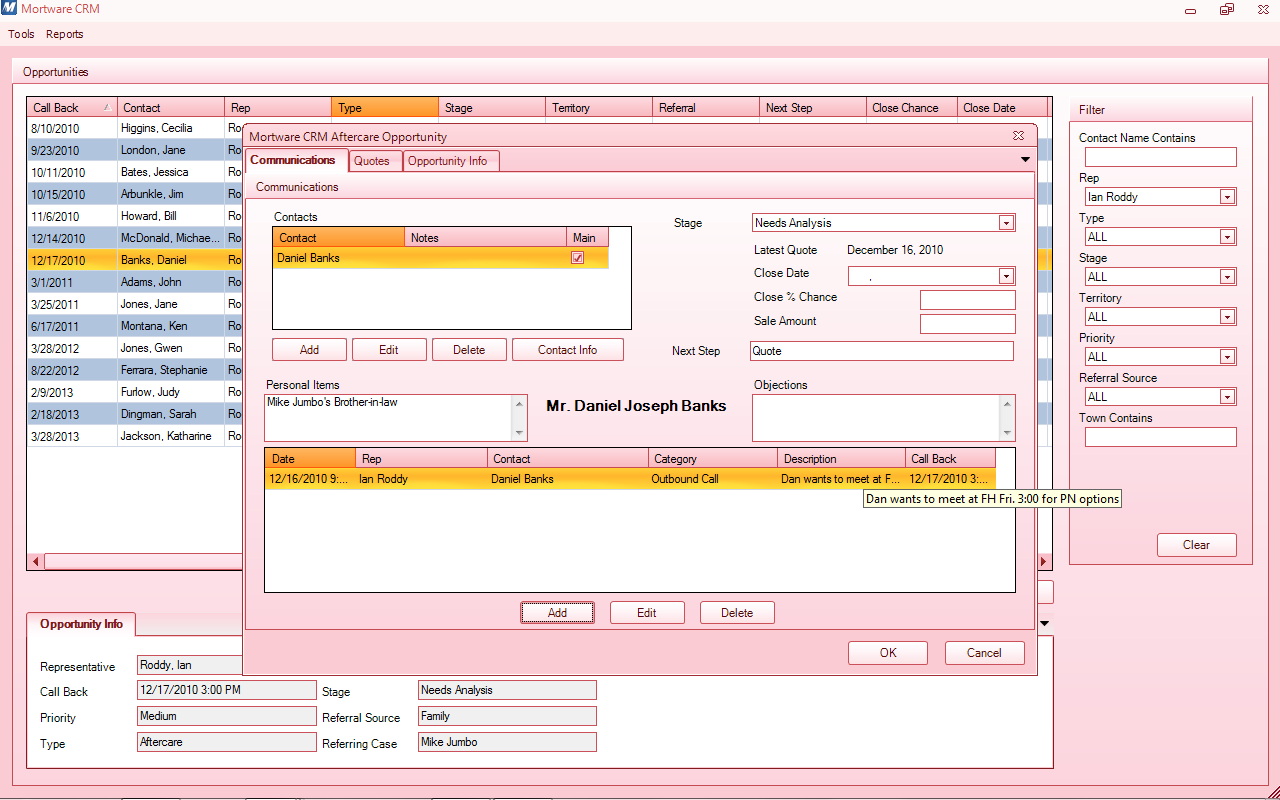Screen dimensions: 1280x800
Task: Select the 'Higgins, Cecilia' opportunity row
Action: click(135, 128)
